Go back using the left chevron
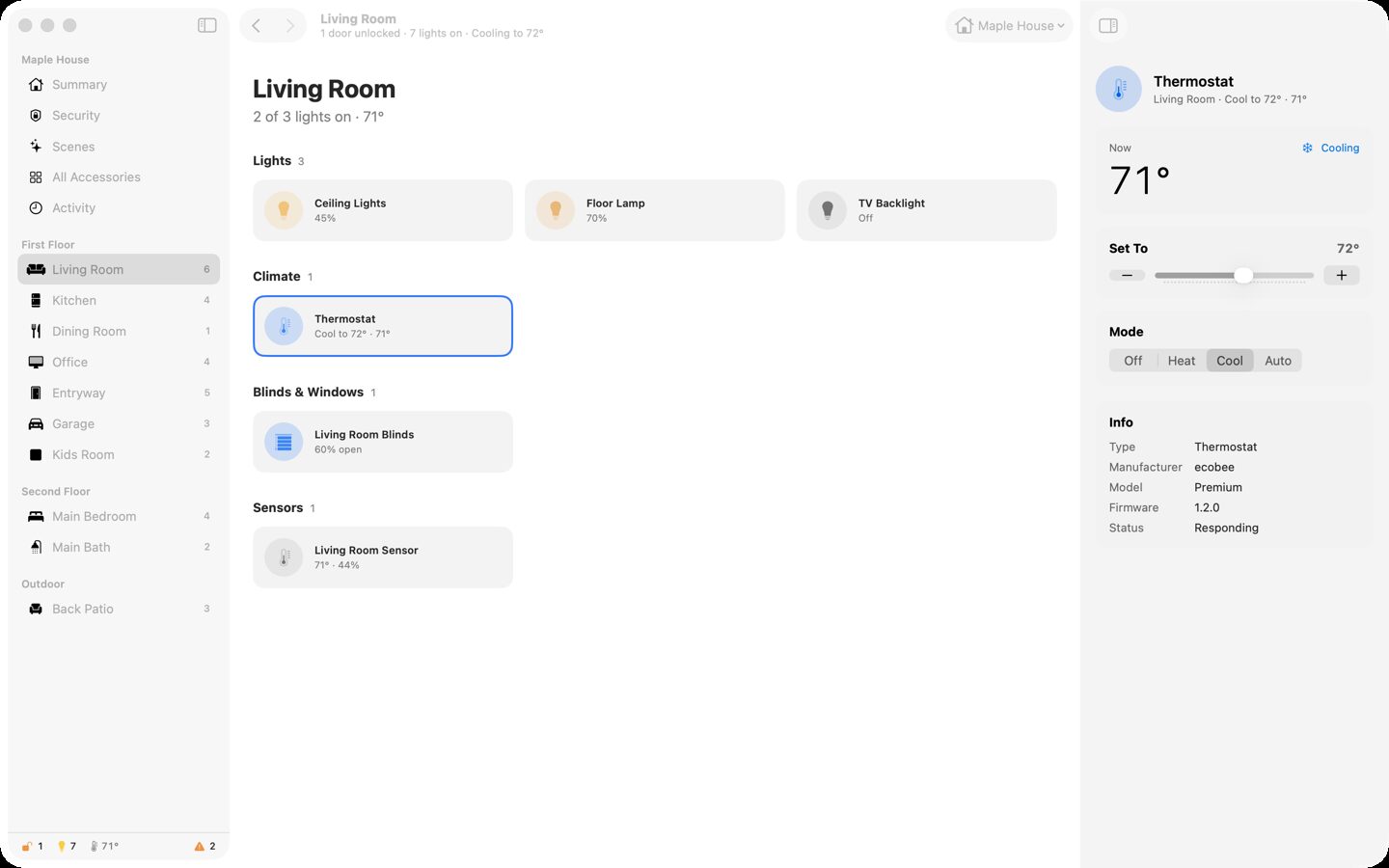The height and width of the screenshot is (868, 1389). (x=257, y=26)
